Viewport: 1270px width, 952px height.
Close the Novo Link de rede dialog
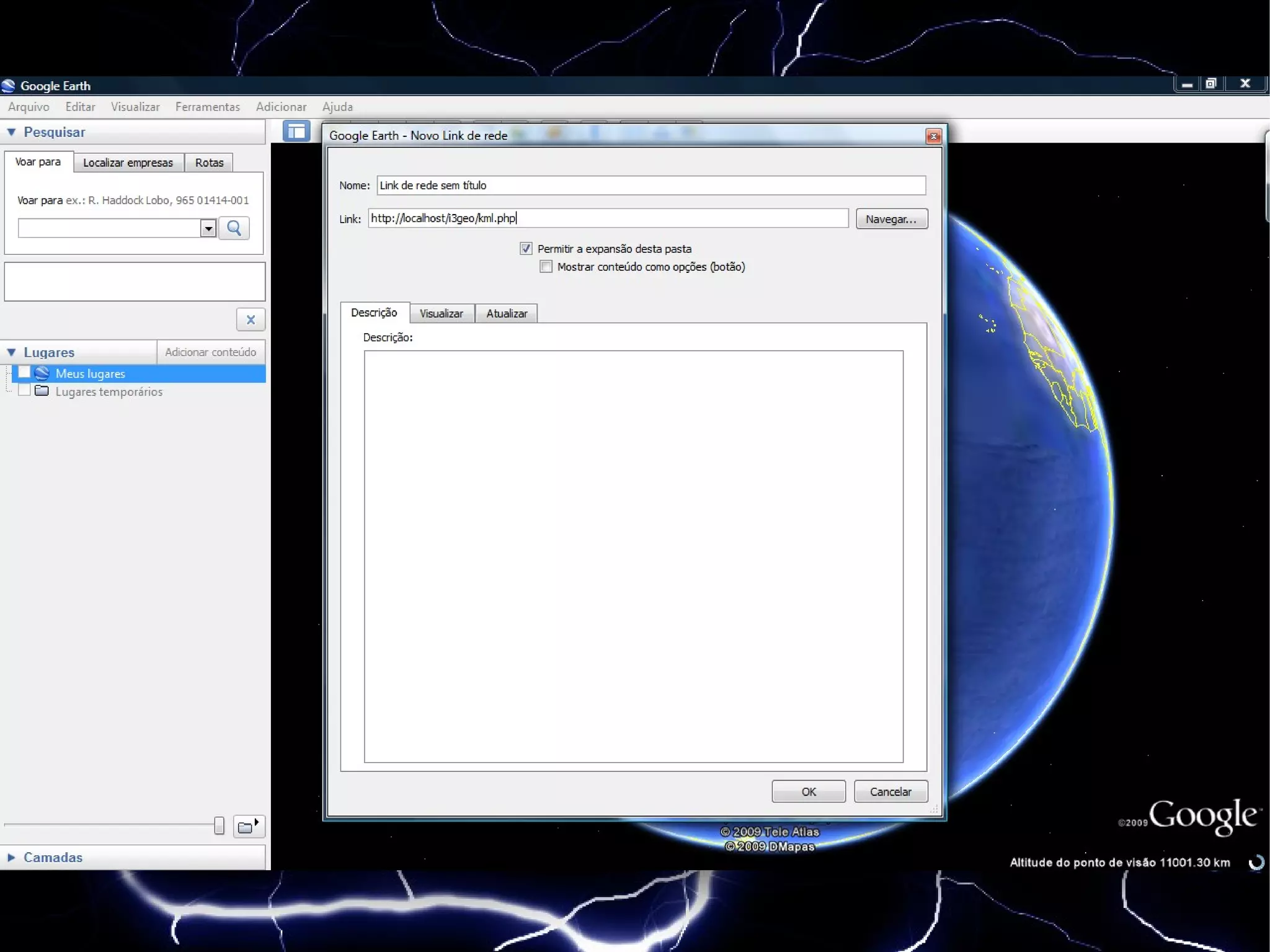click(x=933, y=136)
